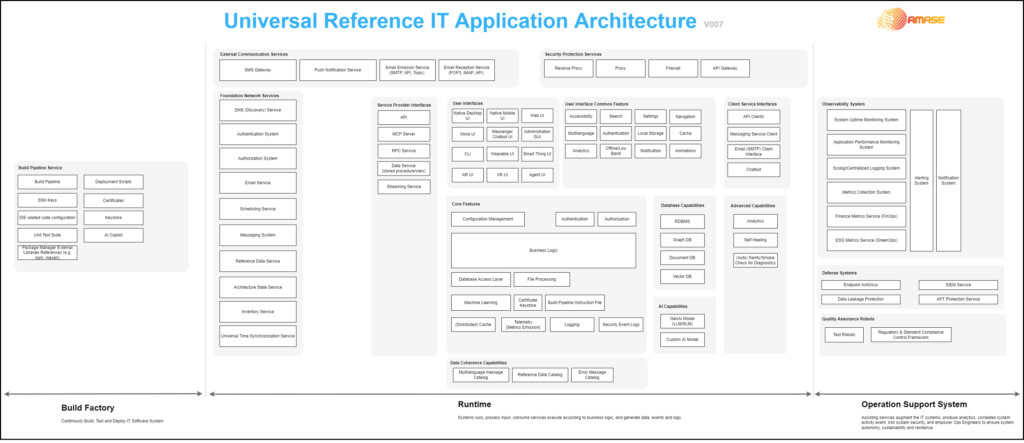Image resolution: width=1024 pixels, height=443 pixels.
Task: Click the 'Messaging Service Client' box
Action: (x=754, y=134)
